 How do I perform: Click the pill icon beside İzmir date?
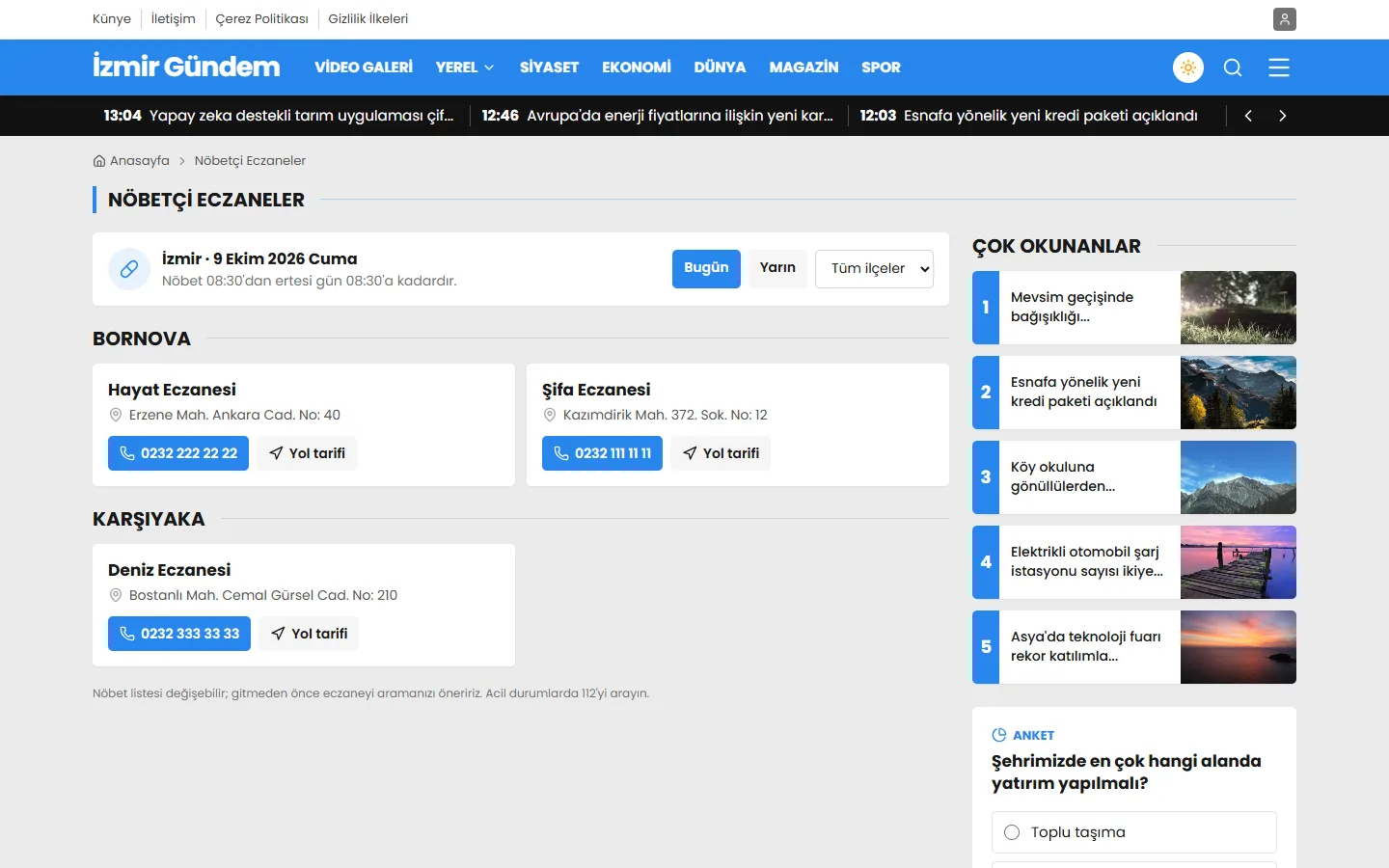pos(129,269)
